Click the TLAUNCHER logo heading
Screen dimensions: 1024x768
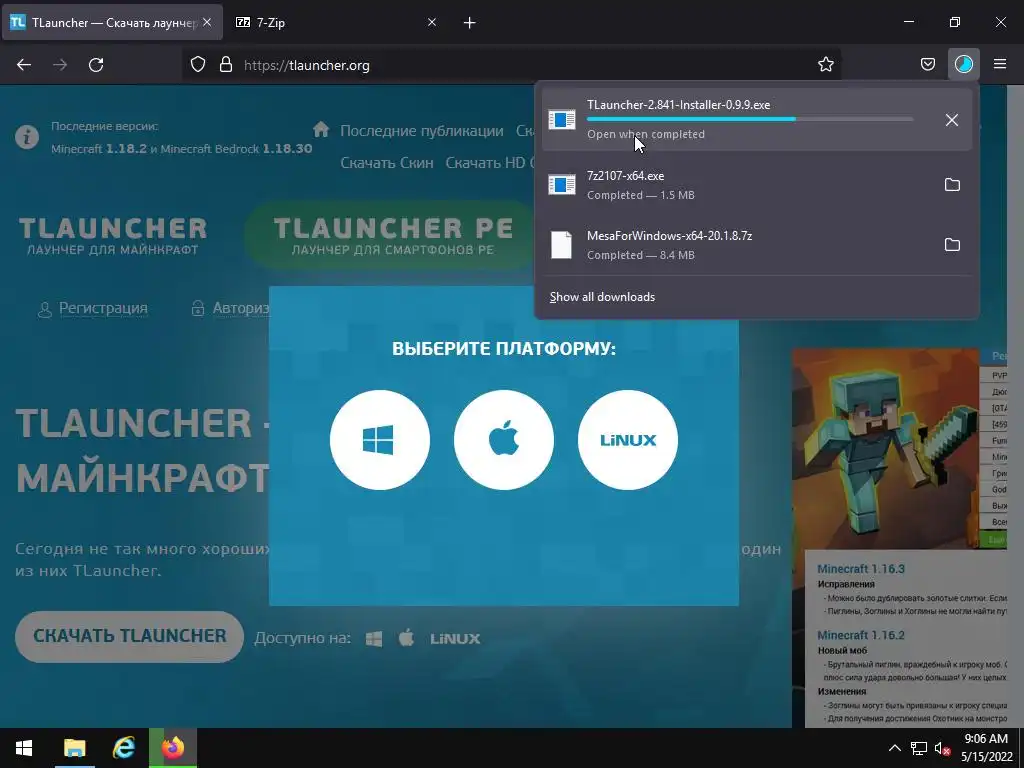[x=112, y=235]
